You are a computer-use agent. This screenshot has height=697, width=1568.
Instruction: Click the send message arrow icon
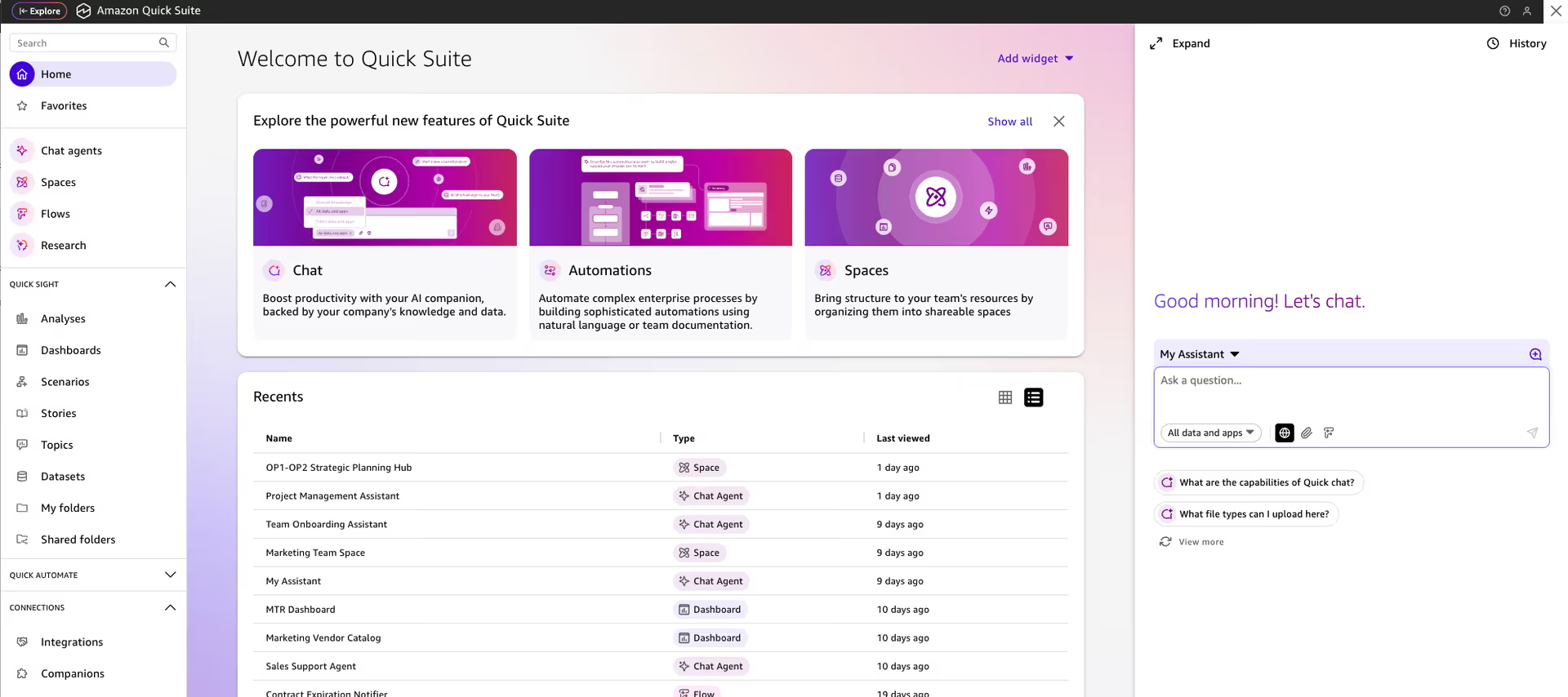click(x=1532, y=433)
